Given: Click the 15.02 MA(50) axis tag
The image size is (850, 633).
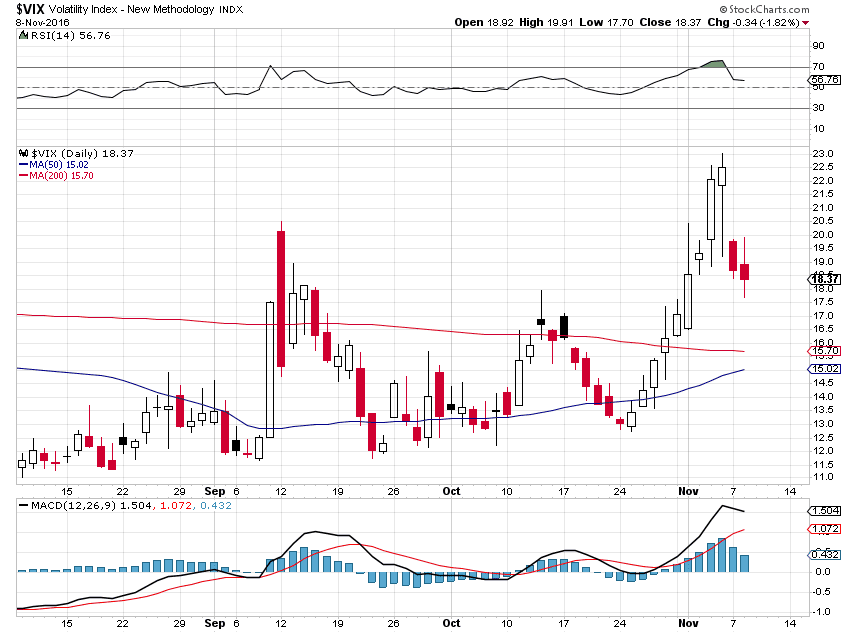Looking at the screenshot, I should coord(825,369).
